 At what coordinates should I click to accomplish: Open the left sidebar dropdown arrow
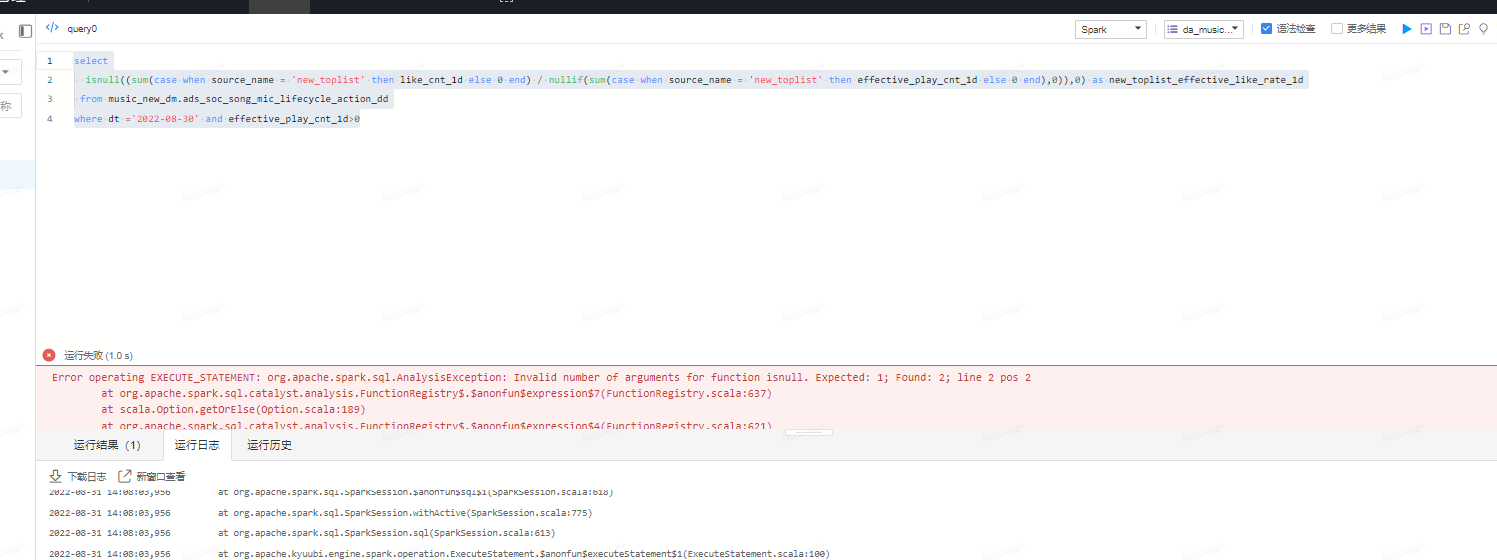point(8,72)
